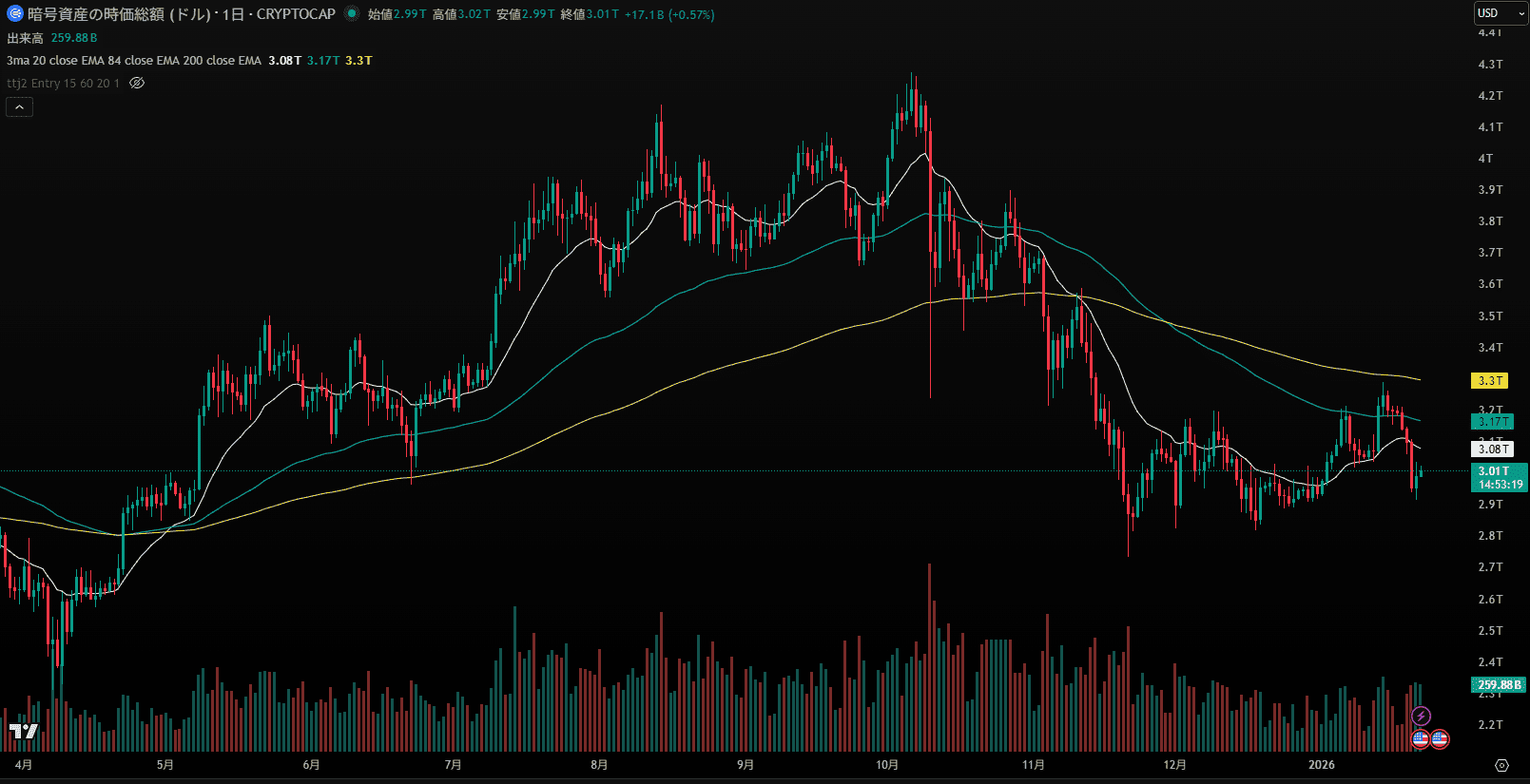
Task: Click the green market status indicator dot
Action: pos(352,13)
